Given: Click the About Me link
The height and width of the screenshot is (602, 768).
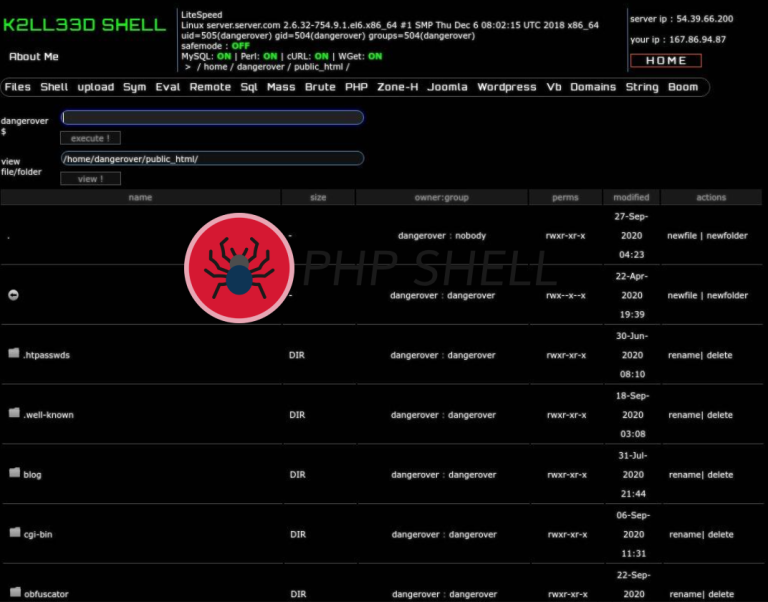Looking at the screenshot, I should 34,57.
